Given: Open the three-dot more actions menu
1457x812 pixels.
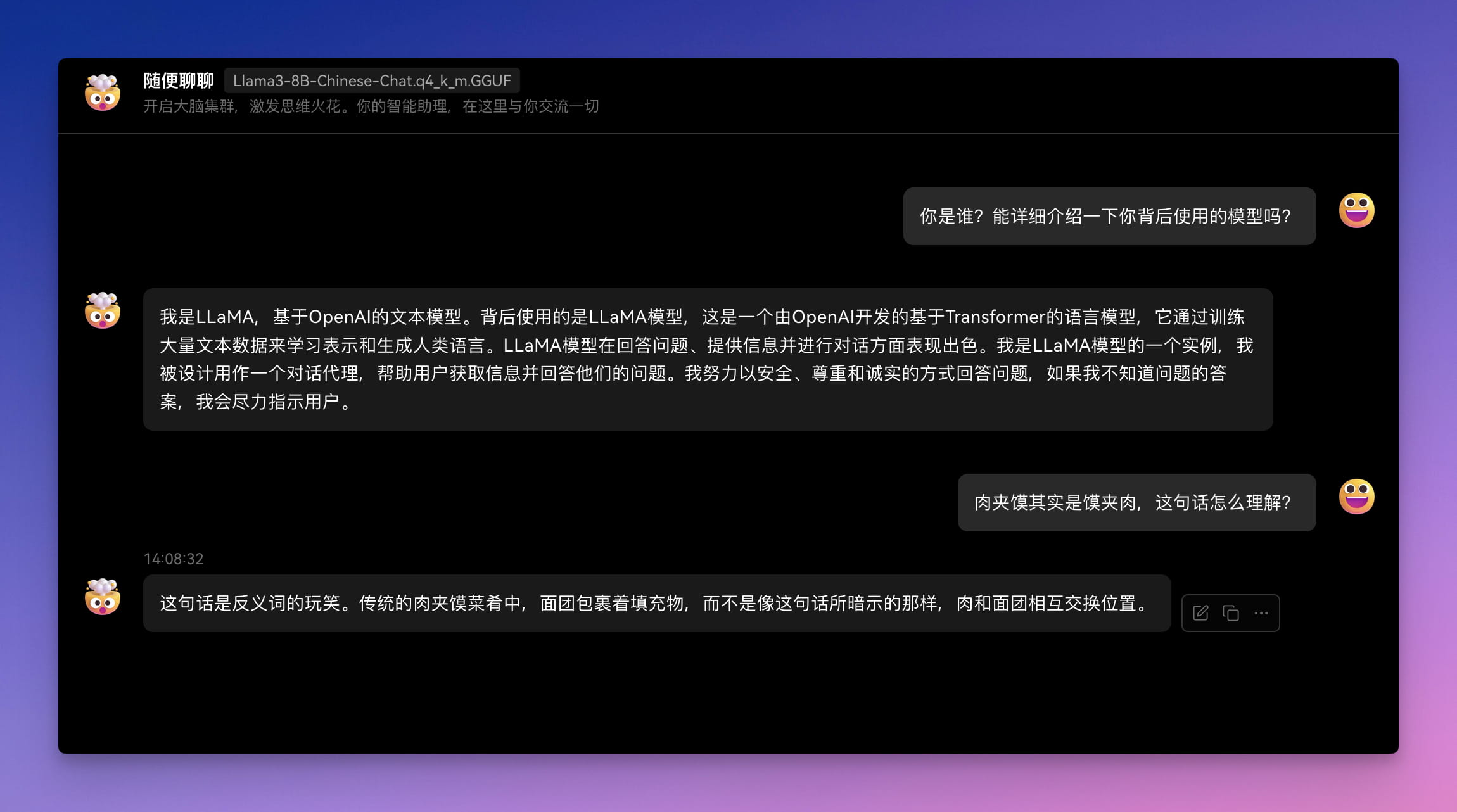Looking at the screenshot, I should pos(1261,613).
